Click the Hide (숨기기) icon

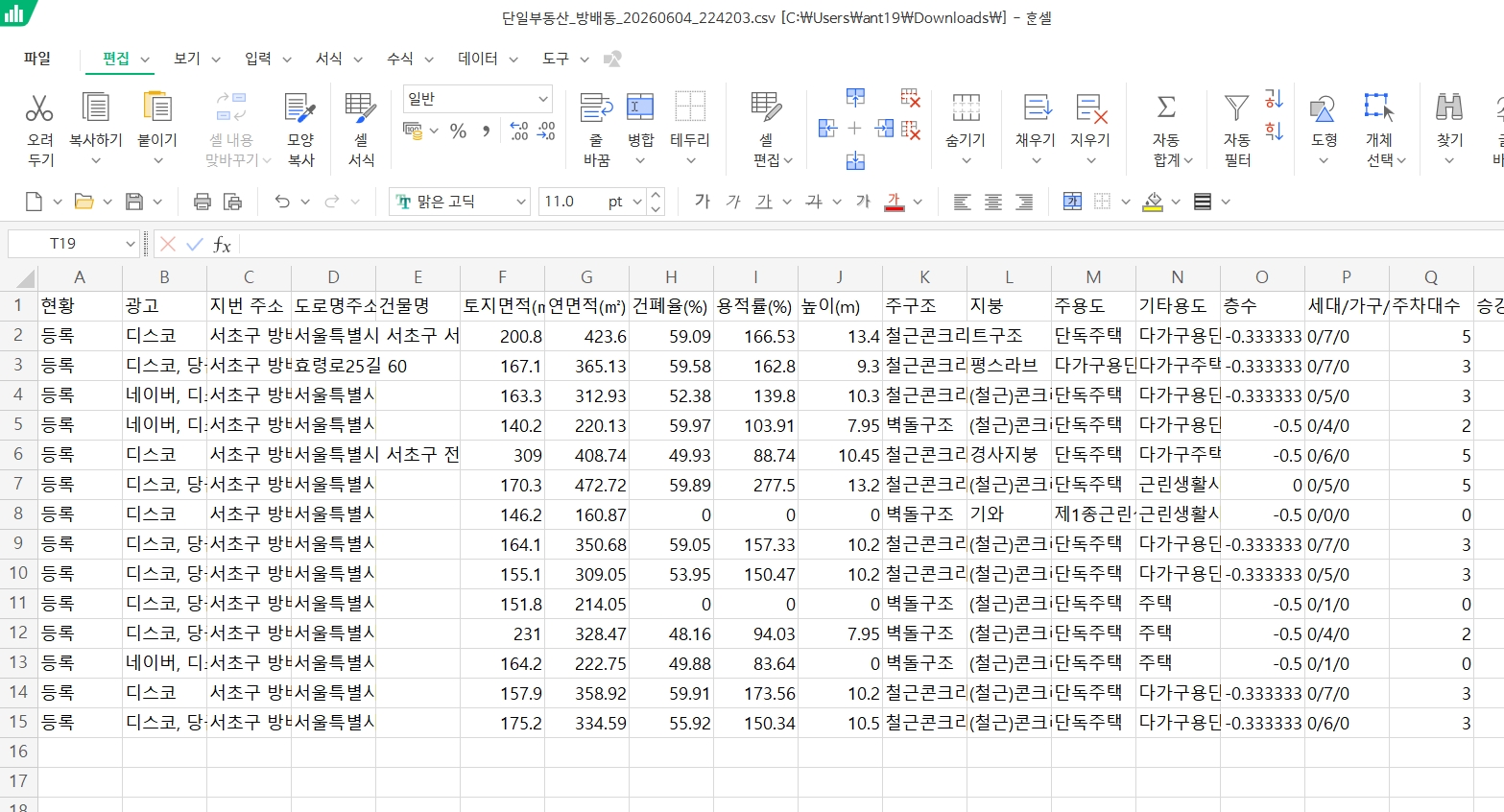966,107
